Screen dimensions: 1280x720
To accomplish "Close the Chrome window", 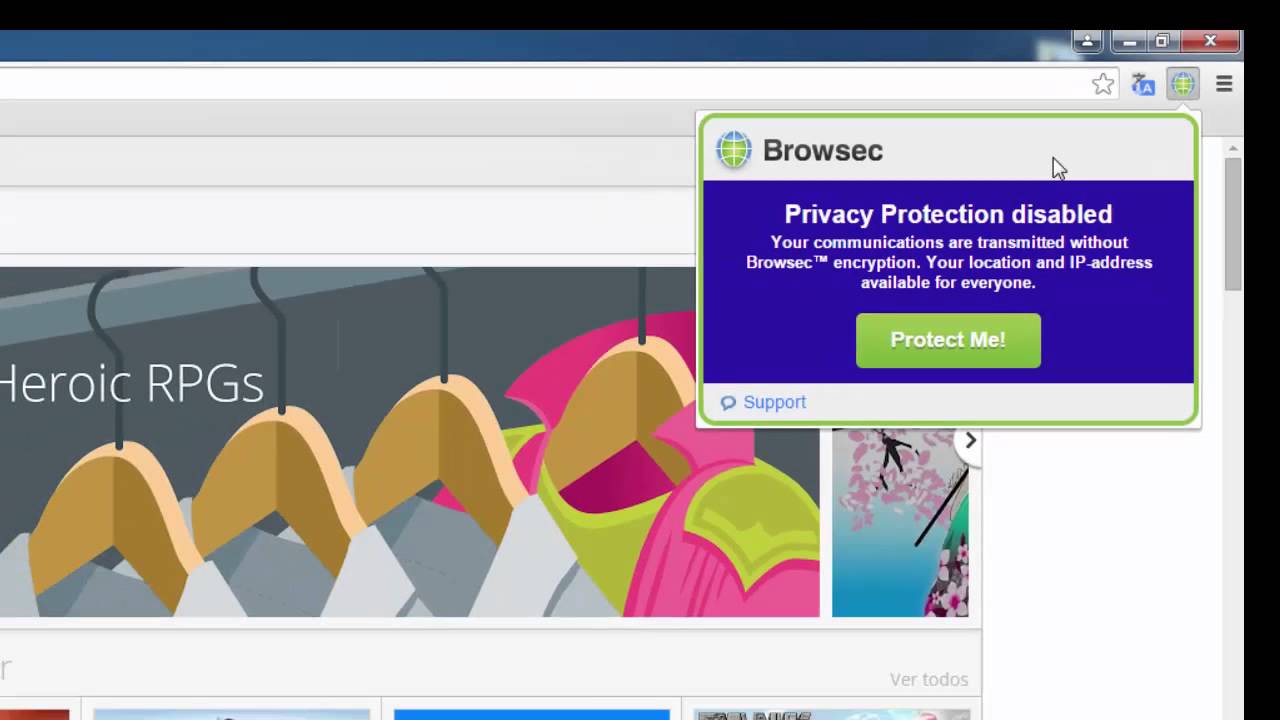I will coord(1210,41).
